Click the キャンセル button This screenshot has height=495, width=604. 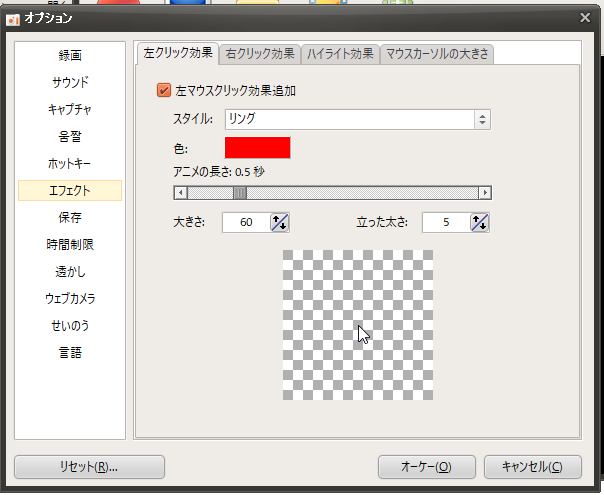(x=532, y=467)
